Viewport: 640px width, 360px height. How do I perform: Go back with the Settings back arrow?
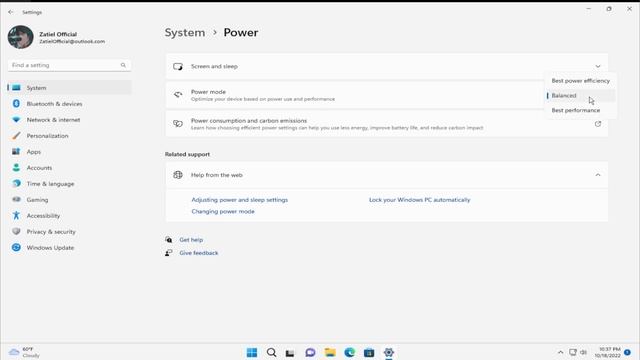click(x=11, y=12)
